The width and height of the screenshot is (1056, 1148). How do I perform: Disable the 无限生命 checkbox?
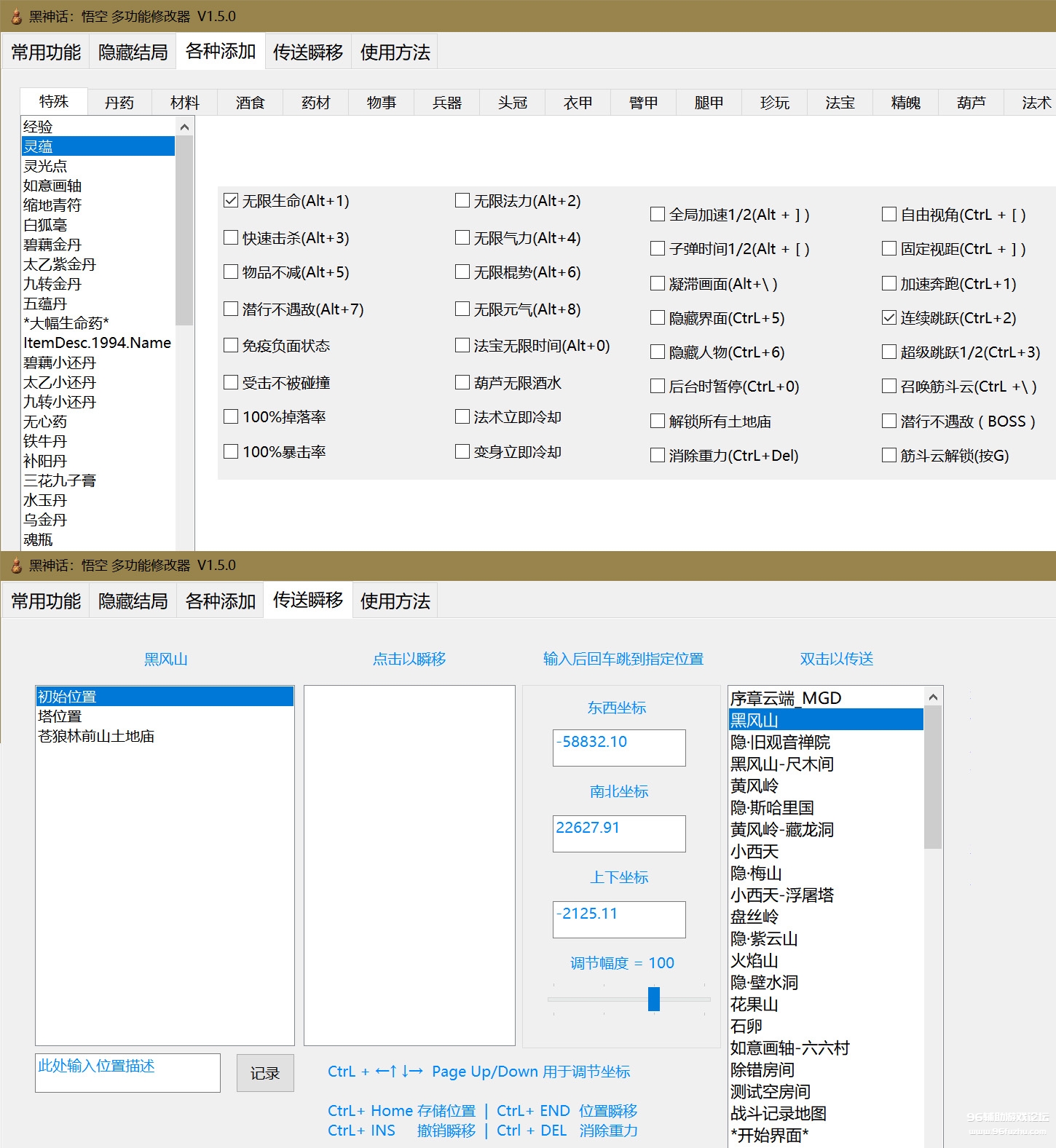pos(231,201)
